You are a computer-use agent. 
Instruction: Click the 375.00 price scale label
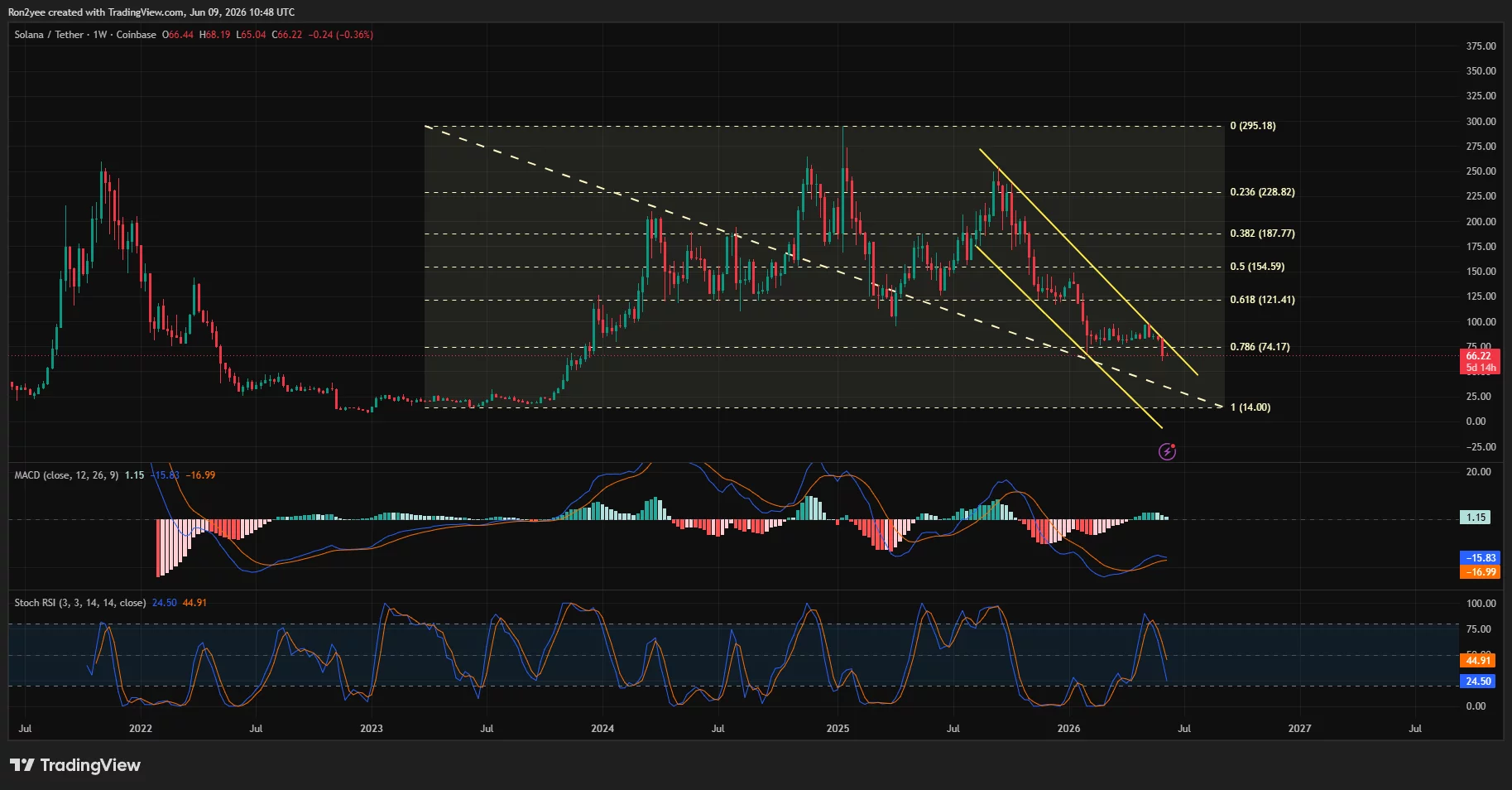(1481, 46)
